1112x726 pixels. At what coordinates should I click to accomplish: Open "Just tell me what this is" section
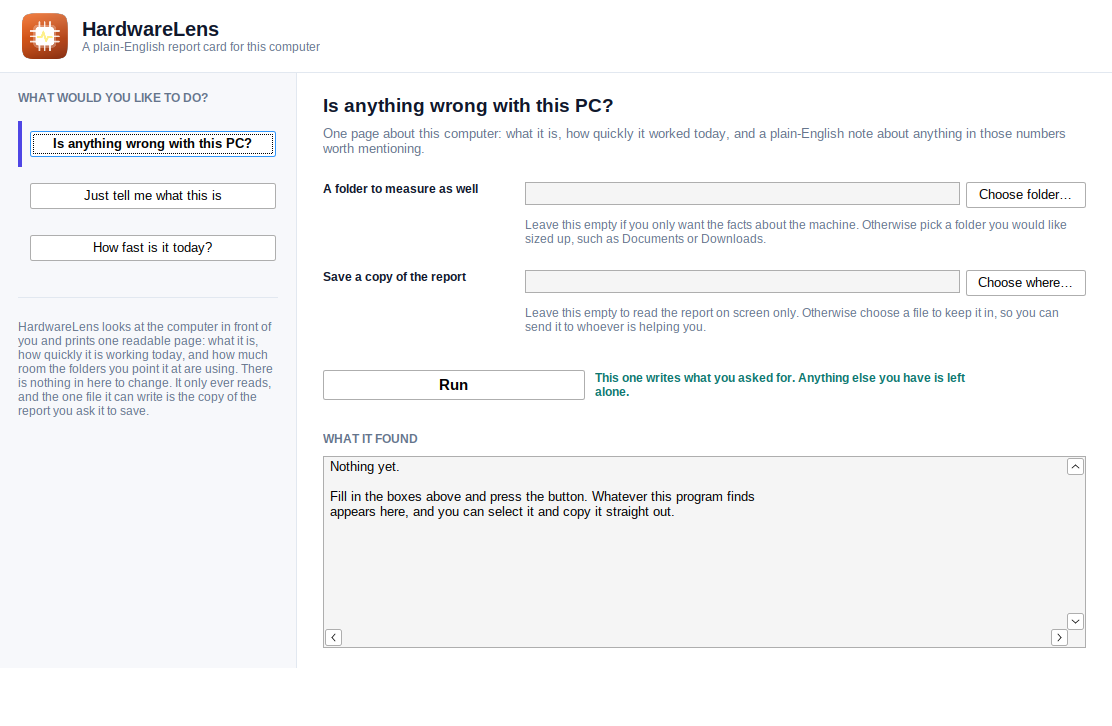pyautogui.click(x=152, y=196)
